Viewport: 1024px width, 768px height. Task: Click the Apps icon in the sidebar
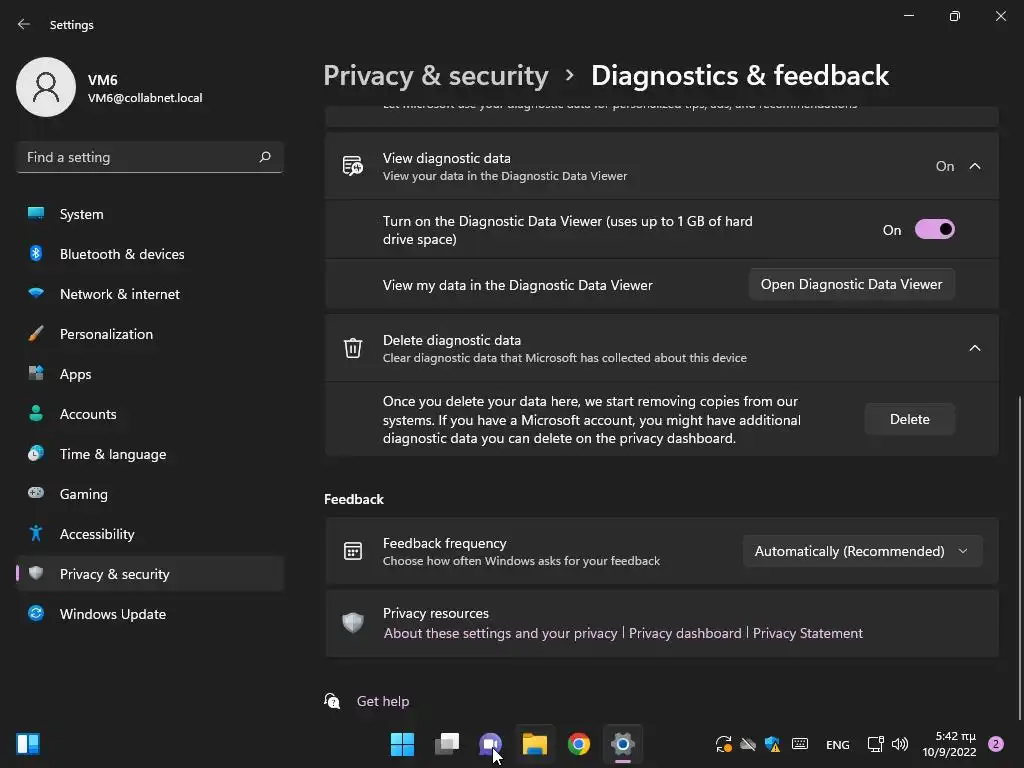36,374
